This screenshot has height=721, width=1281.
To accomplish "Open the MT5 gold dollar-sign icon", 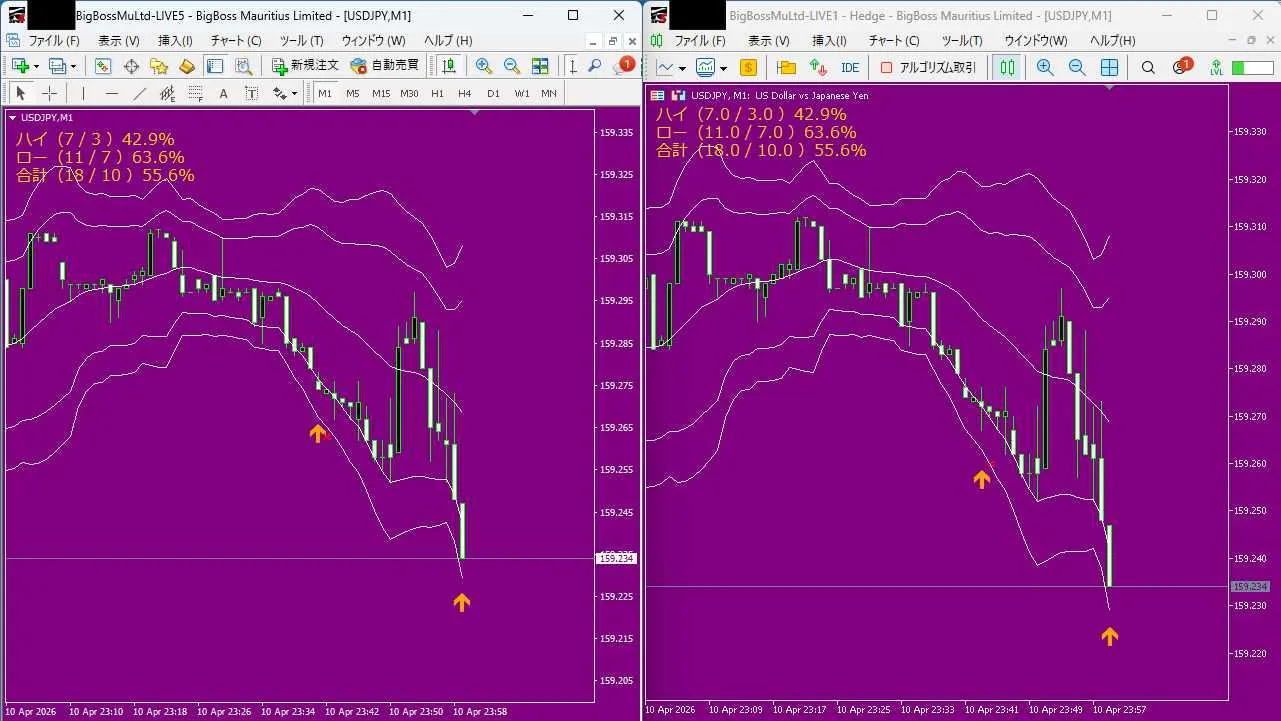I will [748, 67].
